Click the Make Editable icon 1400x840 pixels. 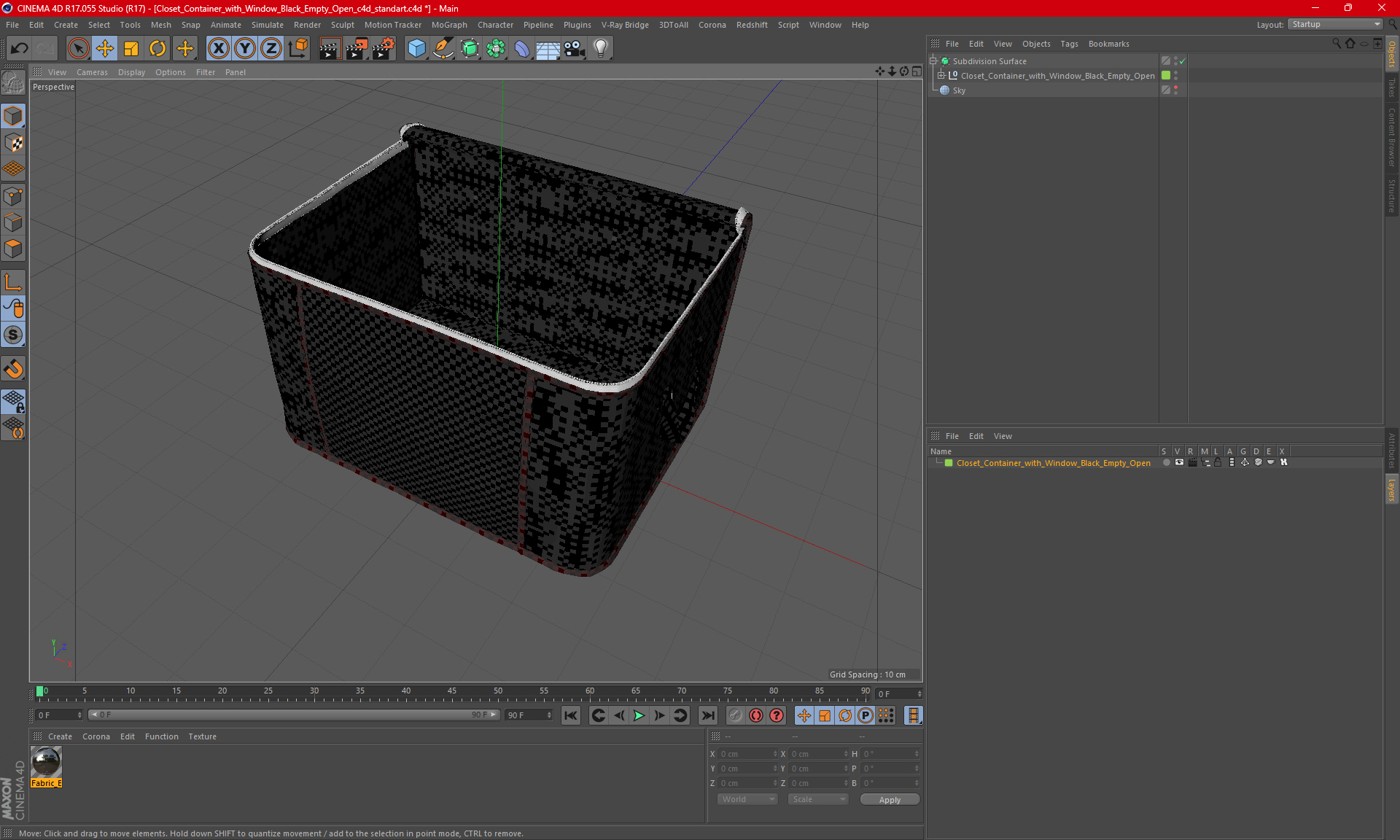(13, 83)
